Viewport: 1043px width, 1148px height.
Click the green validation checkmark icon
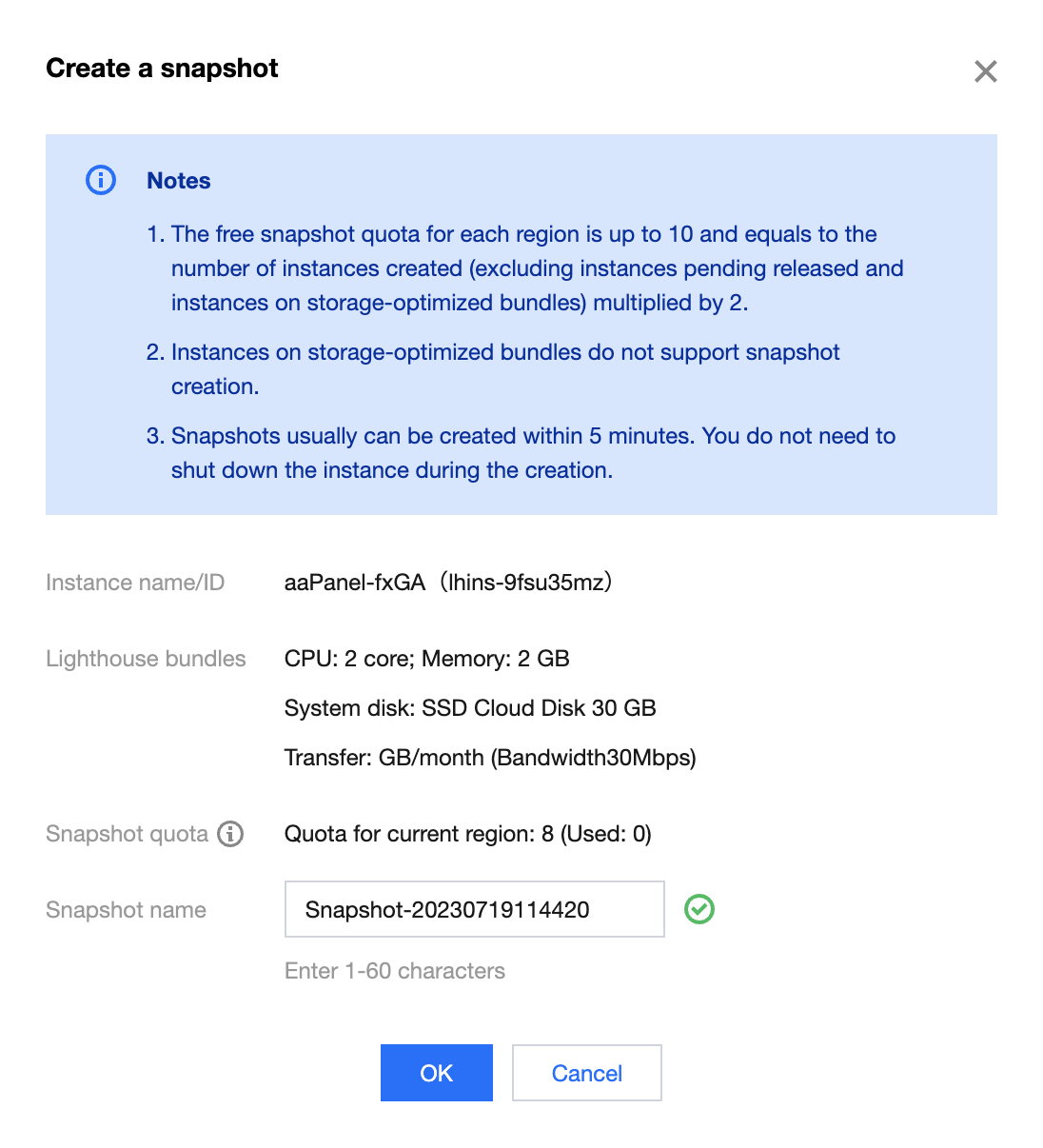pos(699,909)
